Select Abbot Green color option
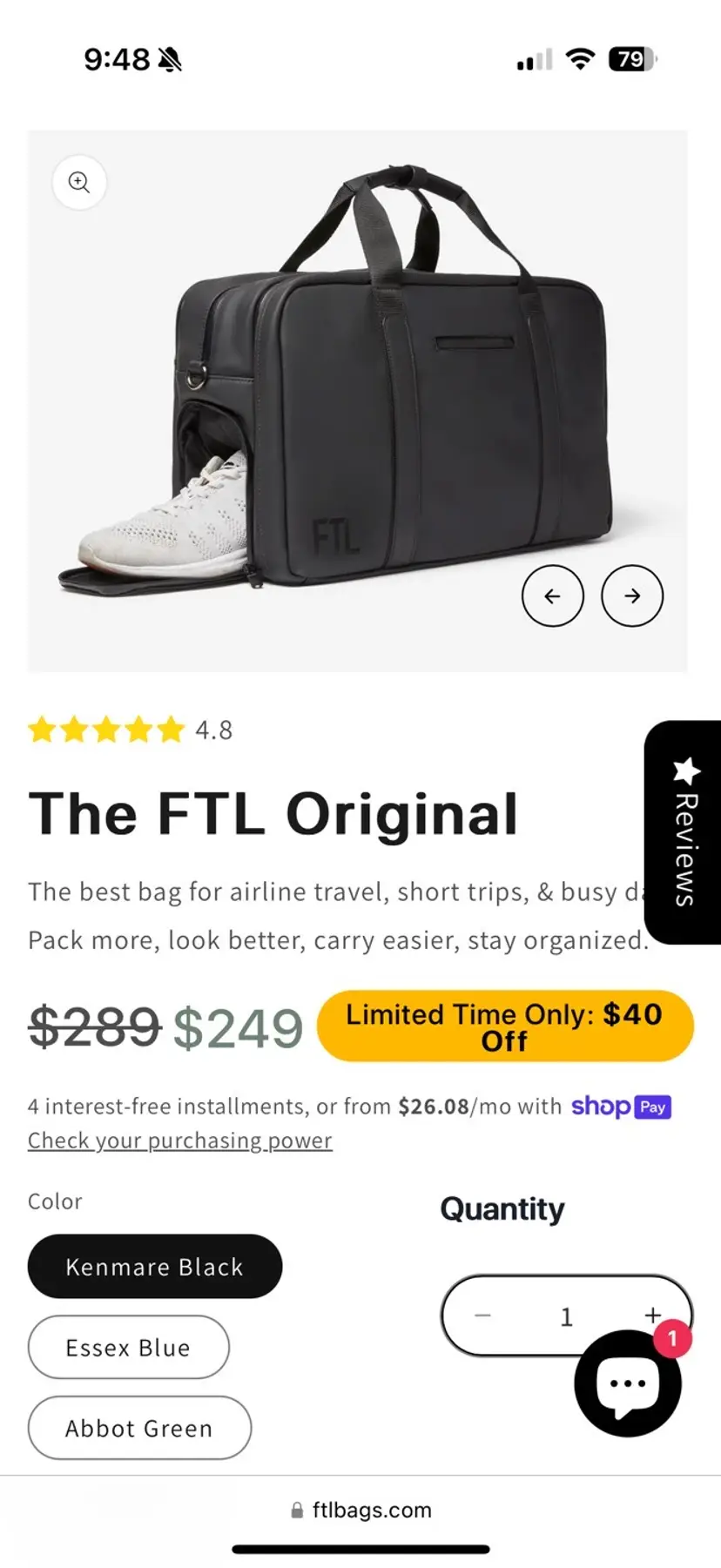Screen dimensions: 721x1568 (139, 1428)
